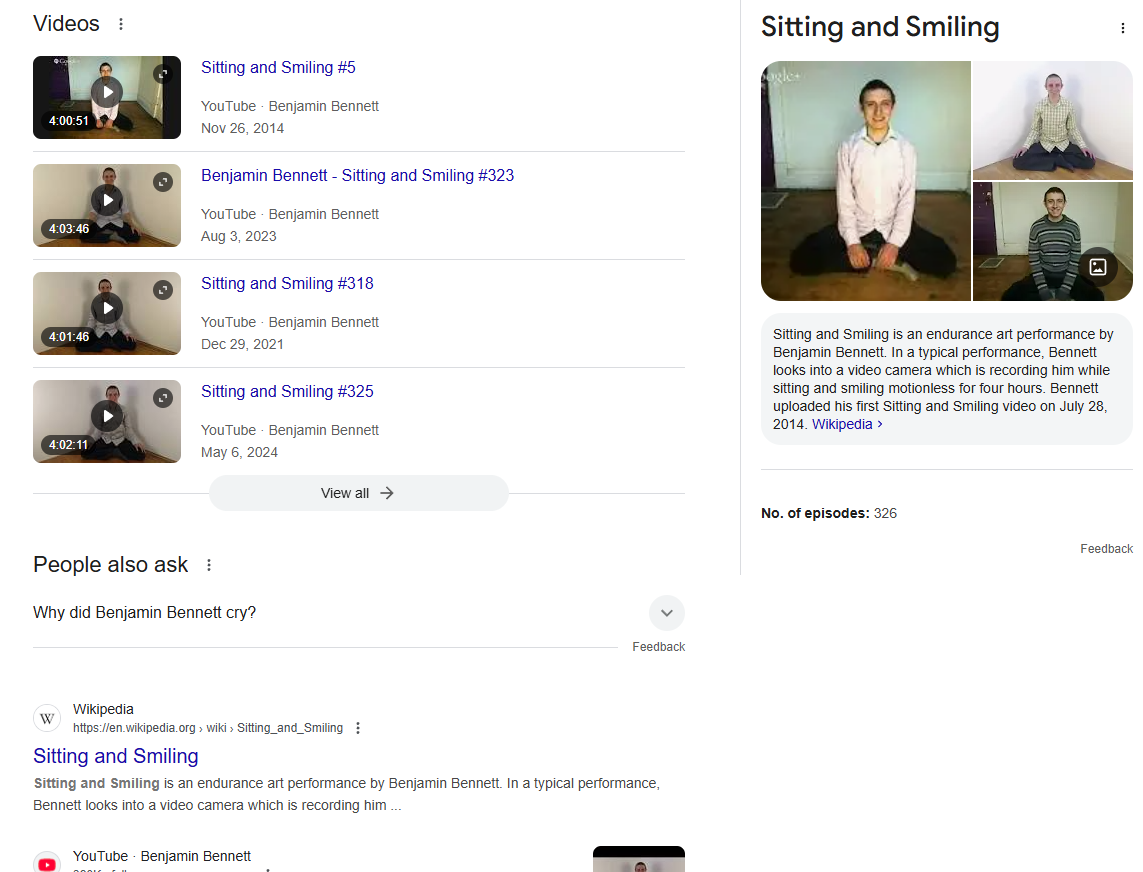Screen dimensions: 1143x872
Task: Play the Sitting and Smiling #318 video thumbnail
Action: tap(107, 313)
